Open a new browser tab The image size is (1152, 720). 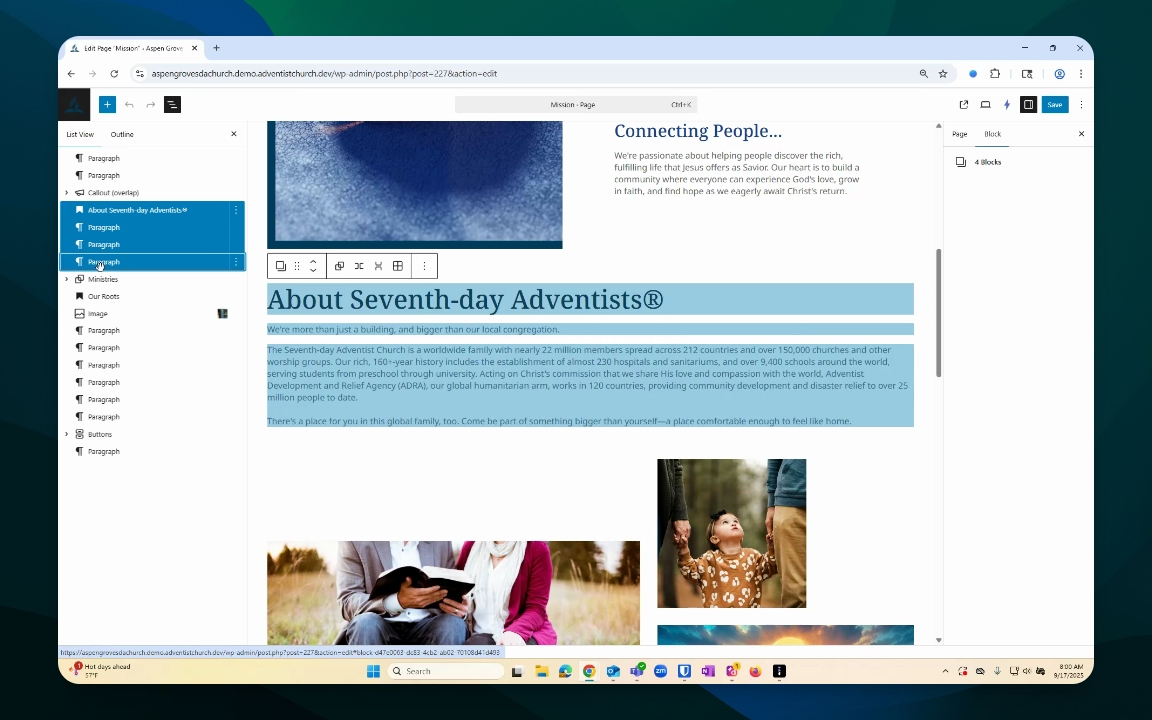pos(216,48)
